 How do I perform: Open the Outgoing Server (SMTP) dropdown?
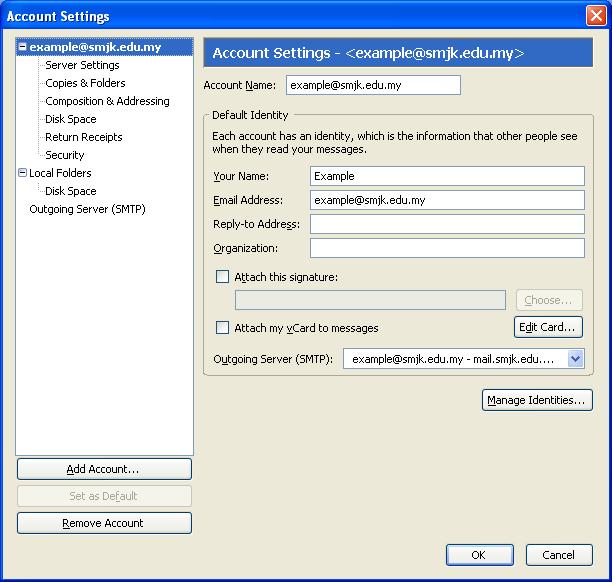pos(464,359)
